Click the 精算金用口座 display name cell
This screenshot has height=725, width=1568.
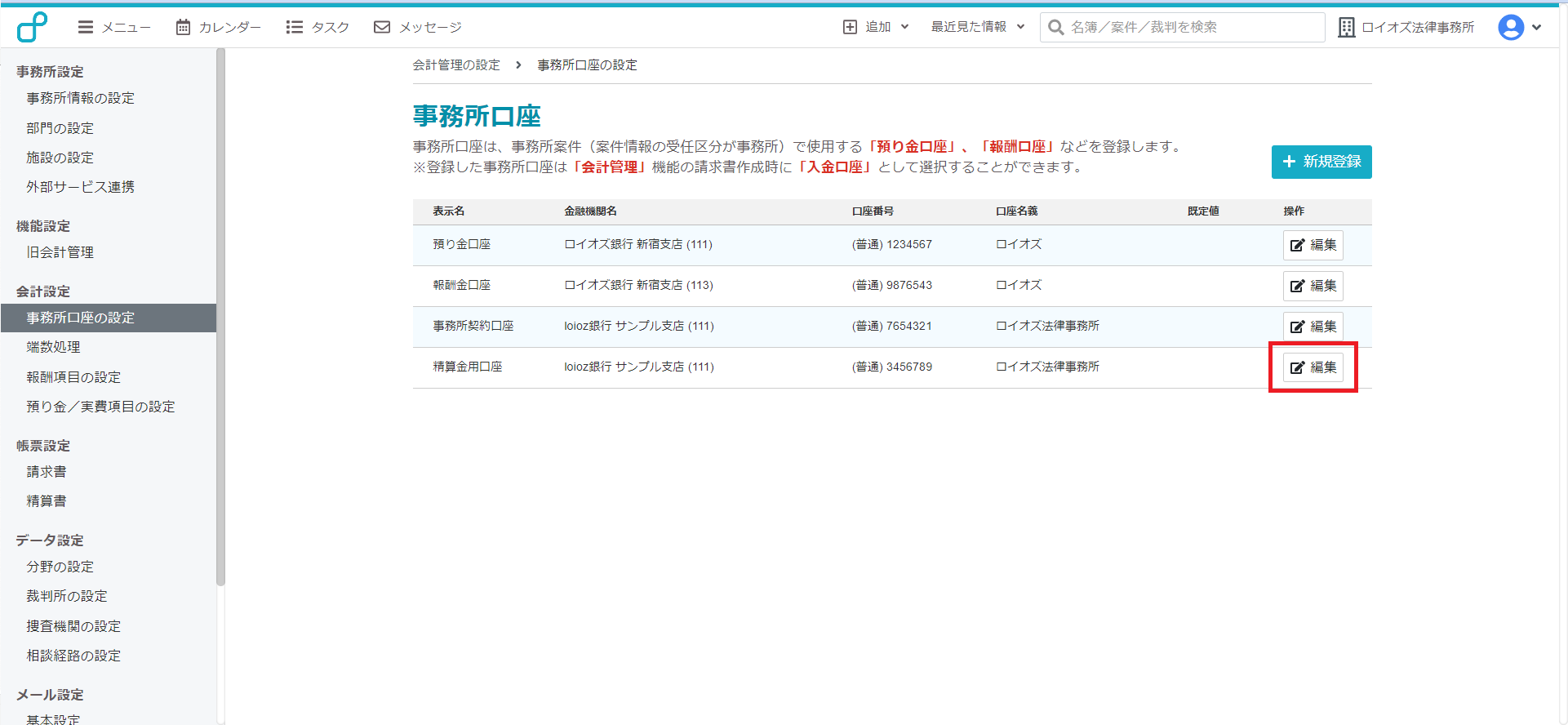coord(468,367)
